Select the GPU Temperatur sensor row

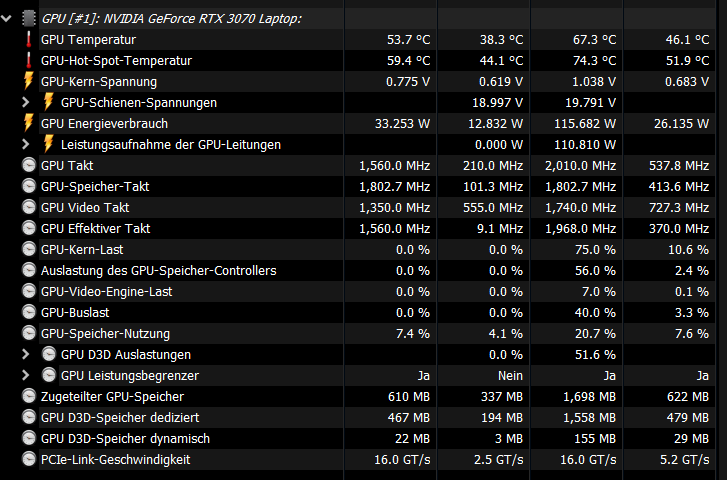[x=377, y=39]
